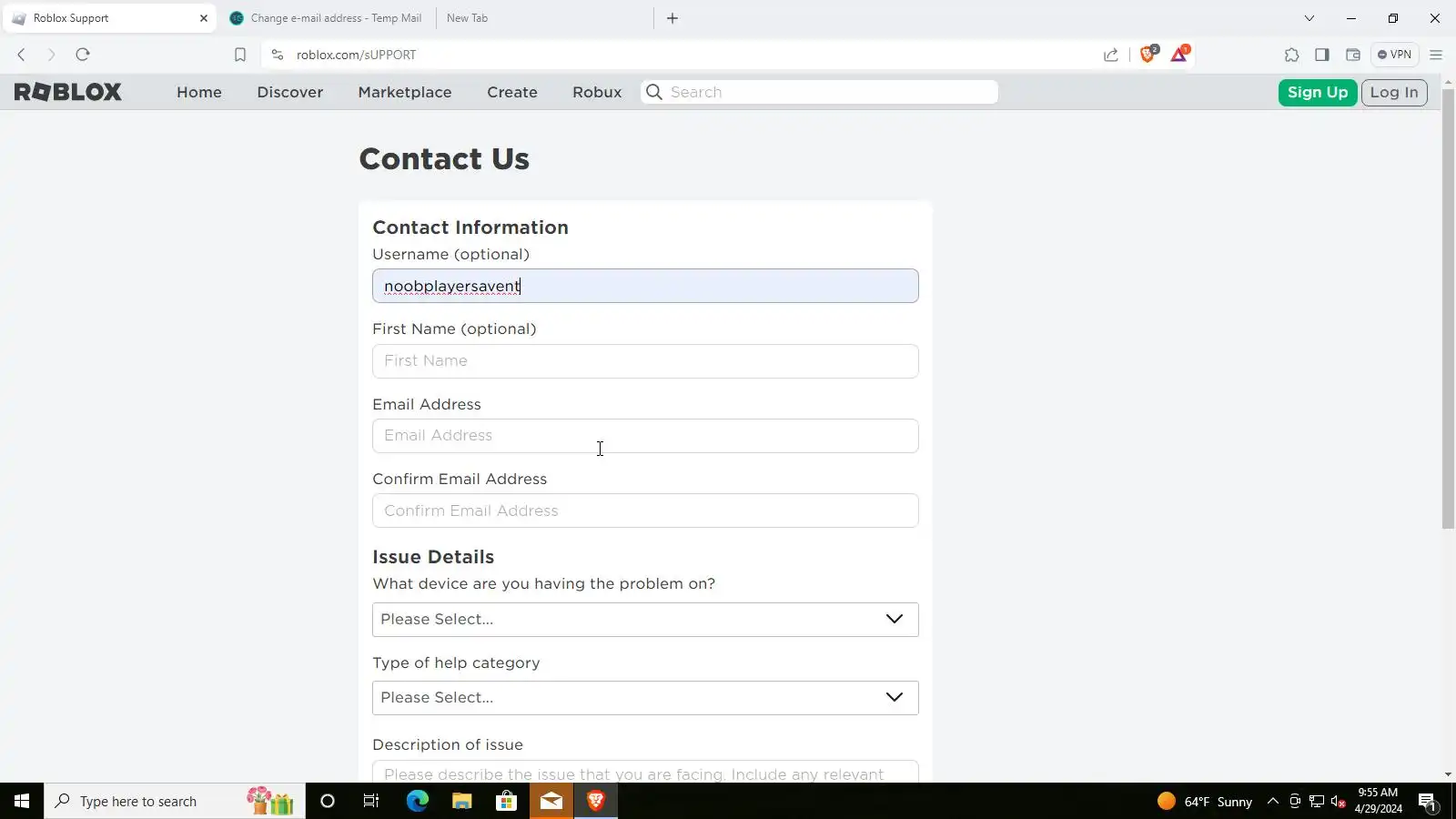Click the Roblox logo
Image resolution: width=1456 pixels, height=819 pixels.
[x=67, y=92]
